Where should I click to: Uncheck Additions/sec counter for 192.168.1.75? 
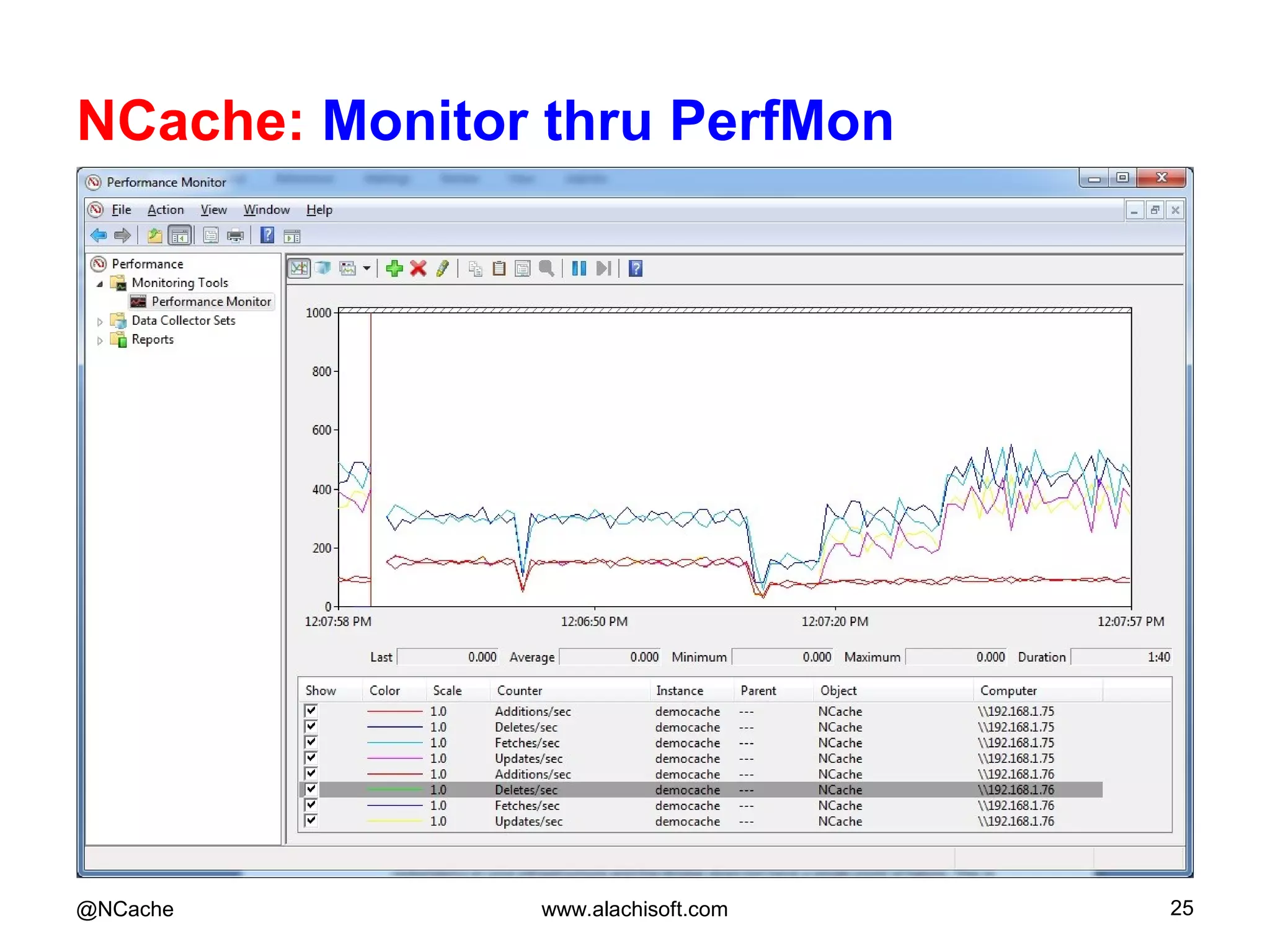click(x=311, y=710)
